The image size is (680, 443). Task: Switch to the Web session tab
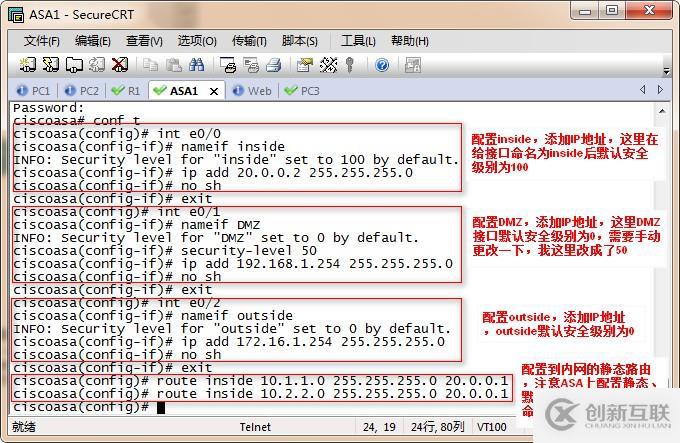(252, 91)
